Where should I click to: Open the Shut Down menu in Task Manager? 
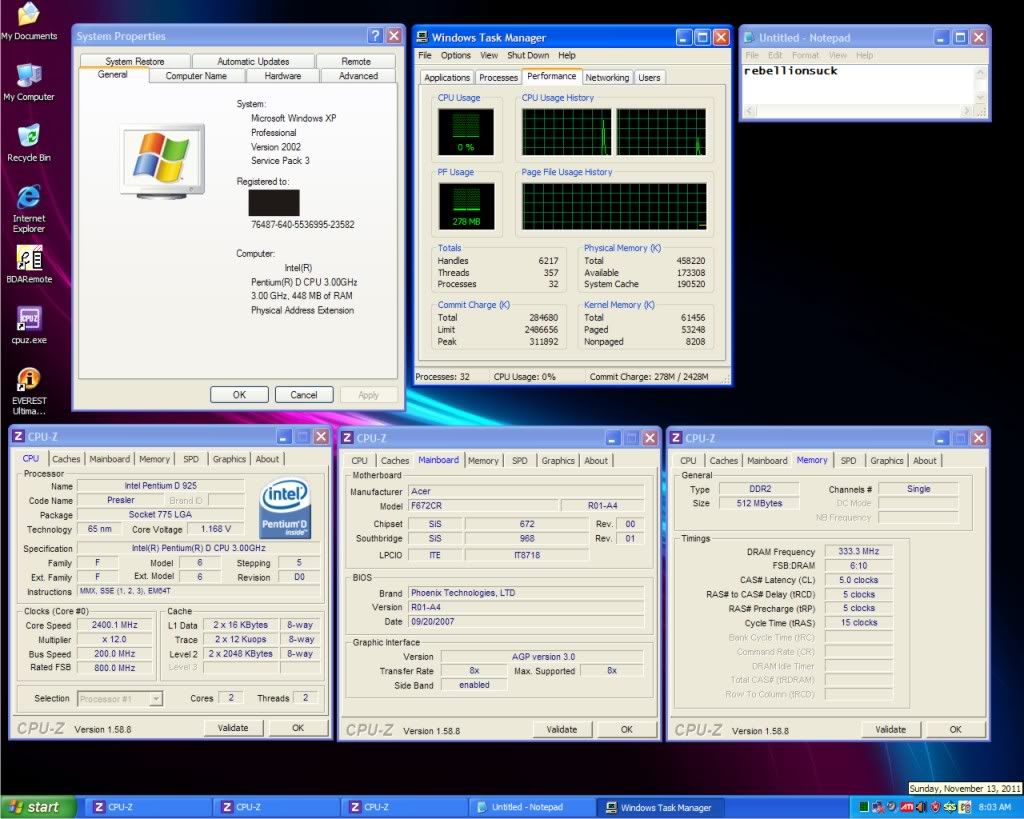click(x=528, y=56)
